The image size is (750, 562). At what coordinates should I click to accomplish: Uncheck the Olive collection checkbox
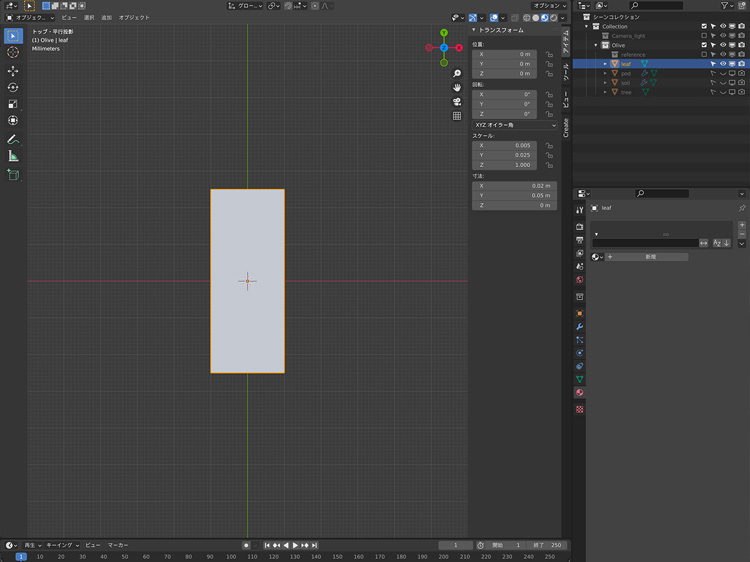[x=704, y=45]
